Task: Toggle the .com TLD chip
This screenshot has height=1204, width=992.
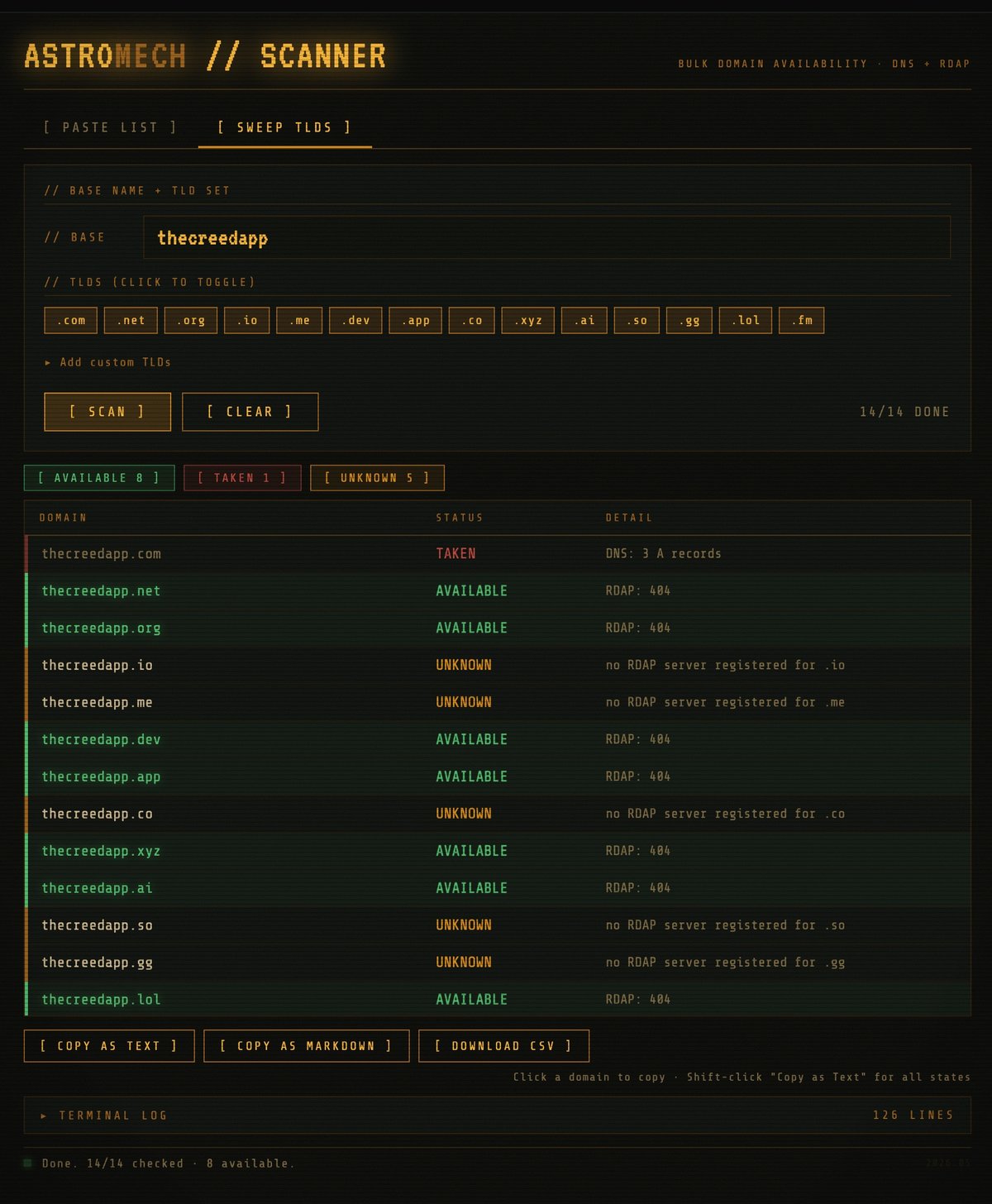Action: coord(71,321)
